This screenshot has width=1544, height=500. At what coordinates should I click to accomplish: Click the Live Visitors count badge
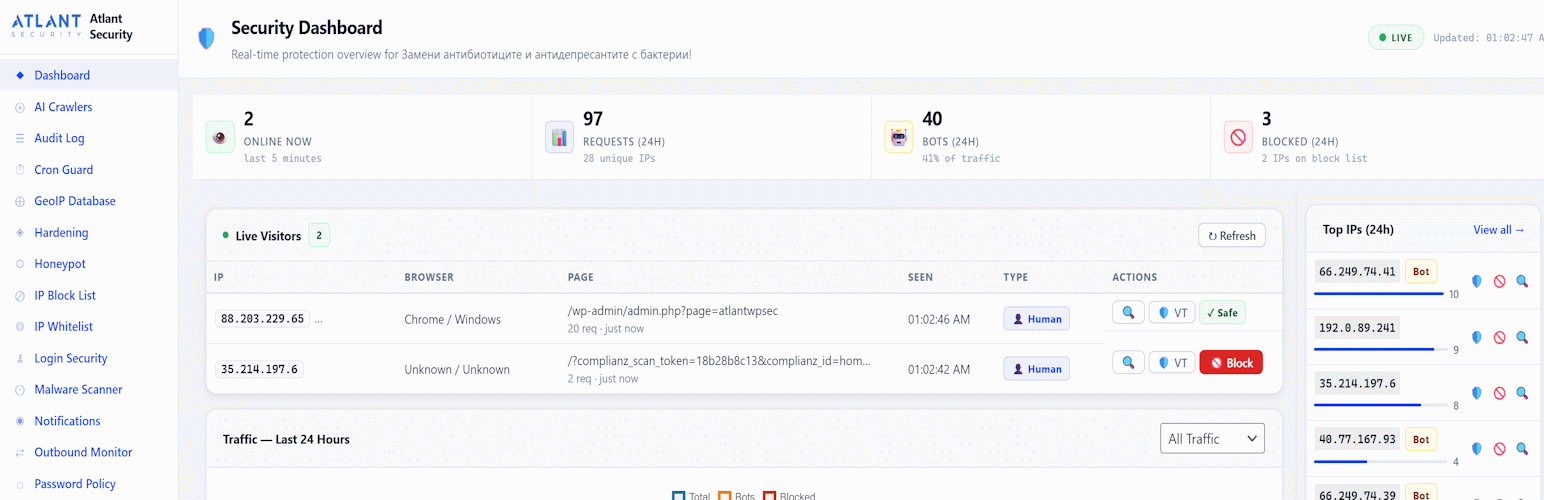tap(319, 236)
